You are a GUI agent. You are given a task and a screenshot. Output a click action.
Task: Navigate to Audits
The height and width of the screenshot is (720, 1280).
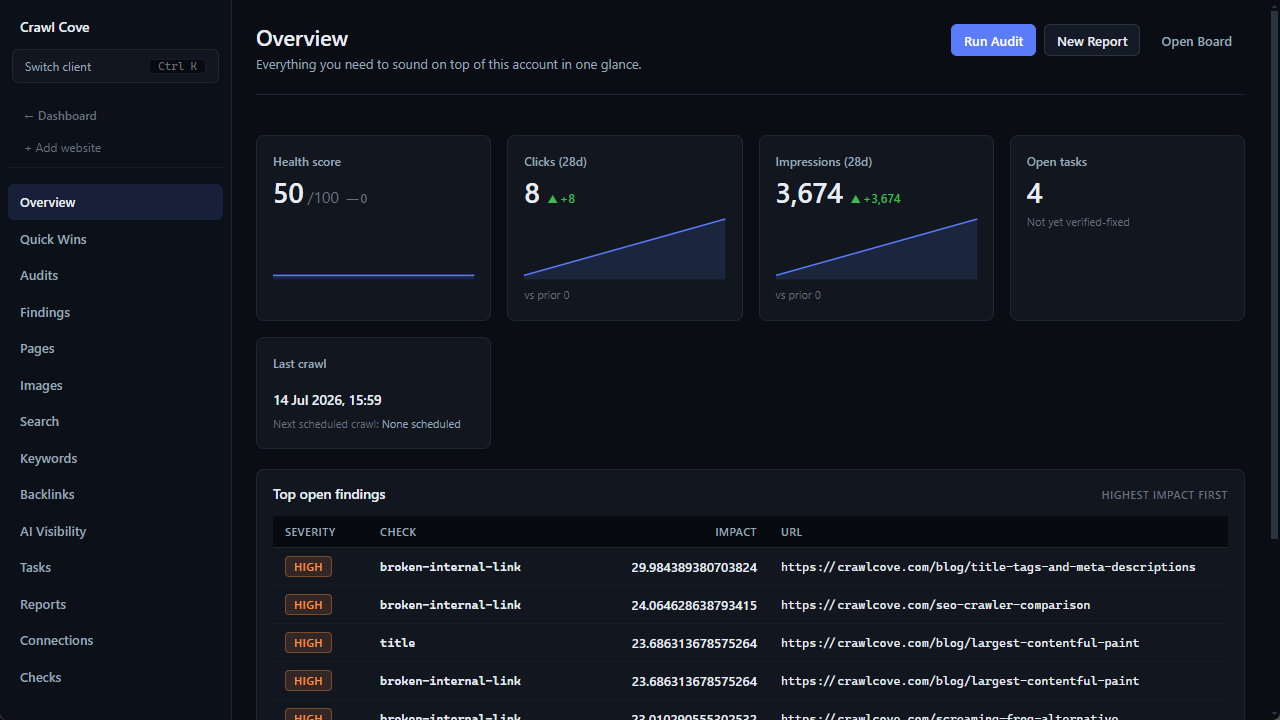click(x=115, y=275)
